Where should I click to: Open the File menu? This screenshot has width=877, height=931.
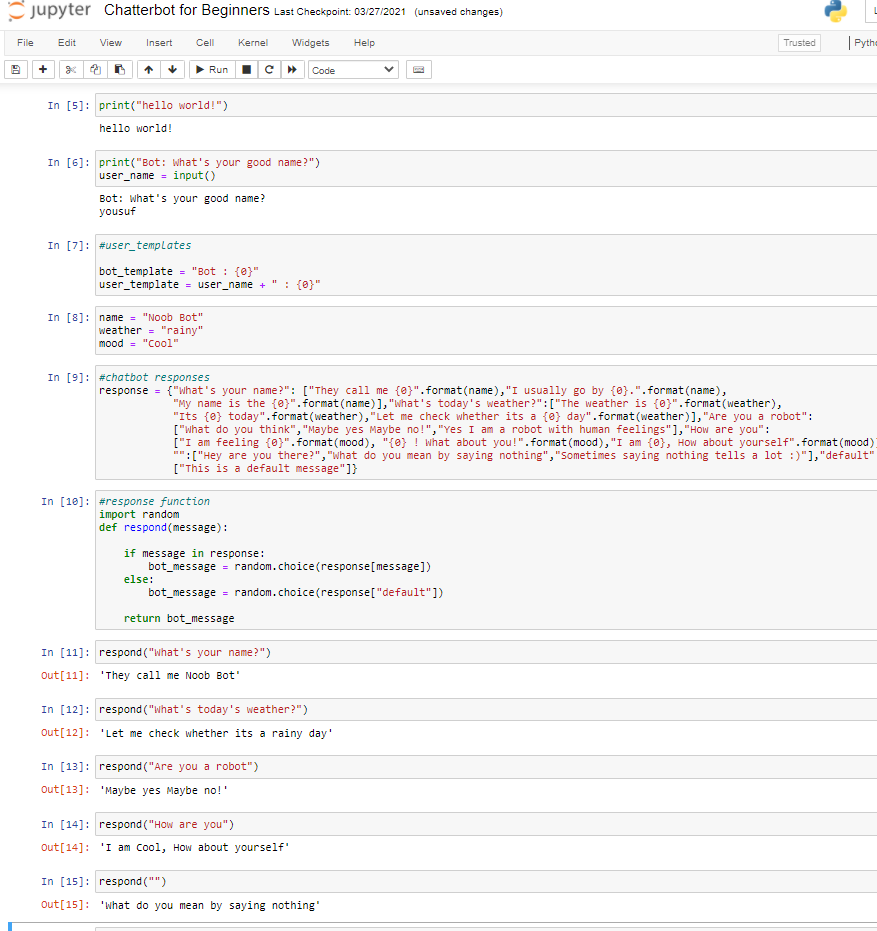tap(25, 43)
